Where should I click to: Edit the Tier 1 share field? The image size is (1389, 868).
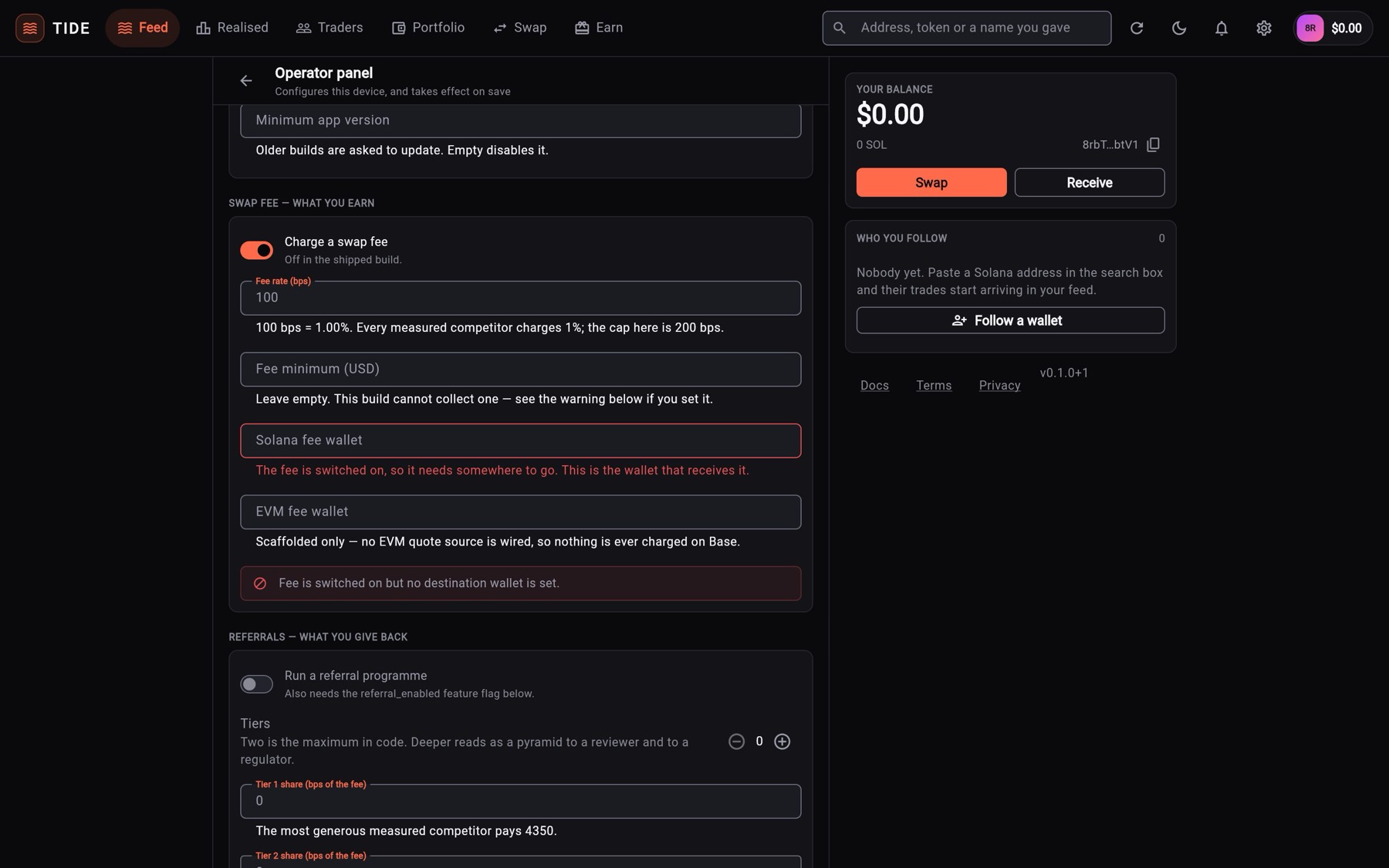[521, 801]
